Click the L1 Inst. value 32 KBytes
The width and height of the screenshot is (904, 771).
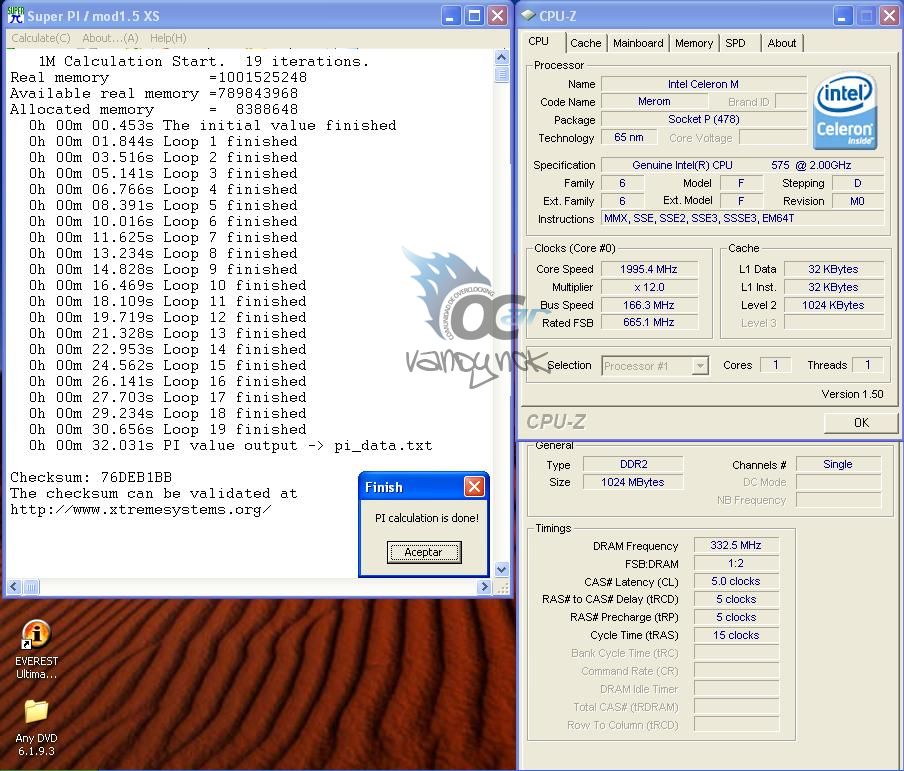(833, 287)
